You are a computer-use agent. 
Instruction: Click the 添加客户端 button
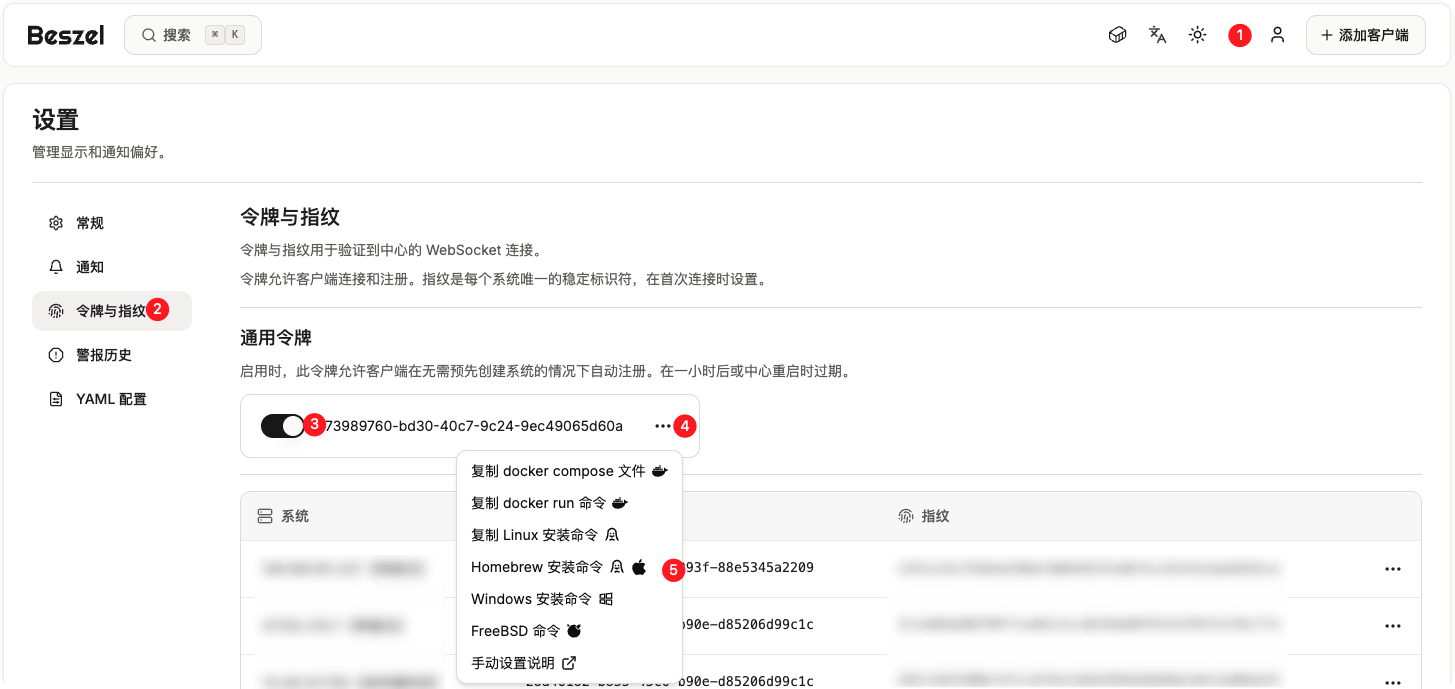click(x=1365, y=35)
